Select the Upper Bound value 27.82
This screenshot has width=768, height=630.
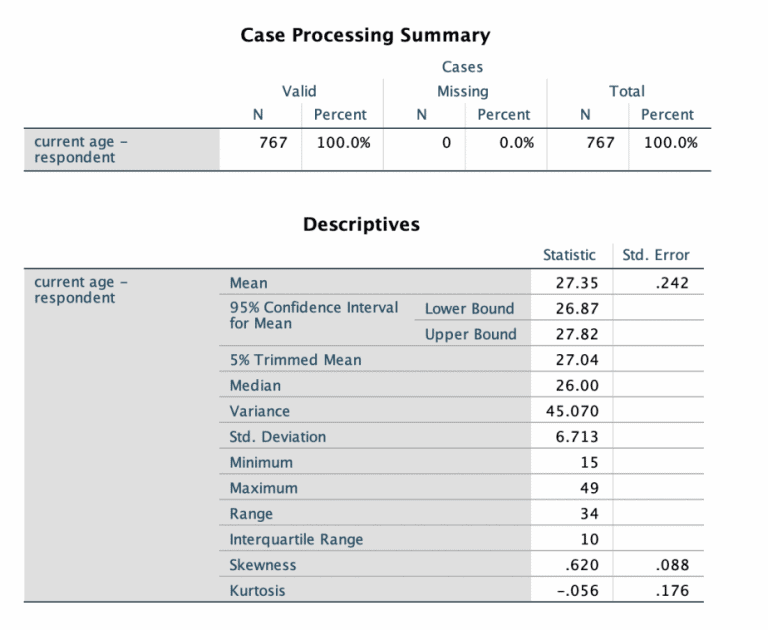tap(576, 335)
